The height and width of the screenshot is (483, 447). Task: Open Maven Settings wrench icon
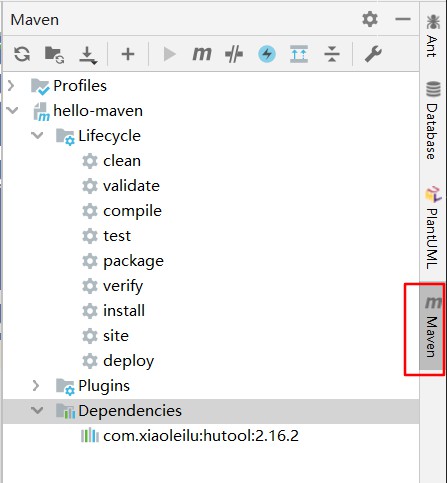tap(373, 54)
